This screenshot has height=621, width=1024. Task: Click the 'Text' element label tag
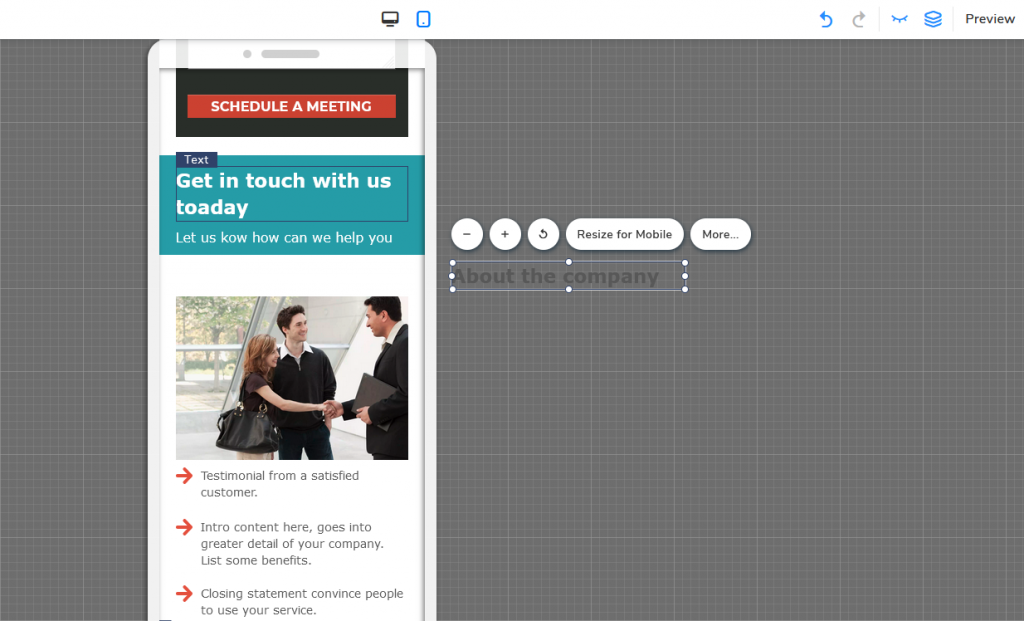[196, 159]
